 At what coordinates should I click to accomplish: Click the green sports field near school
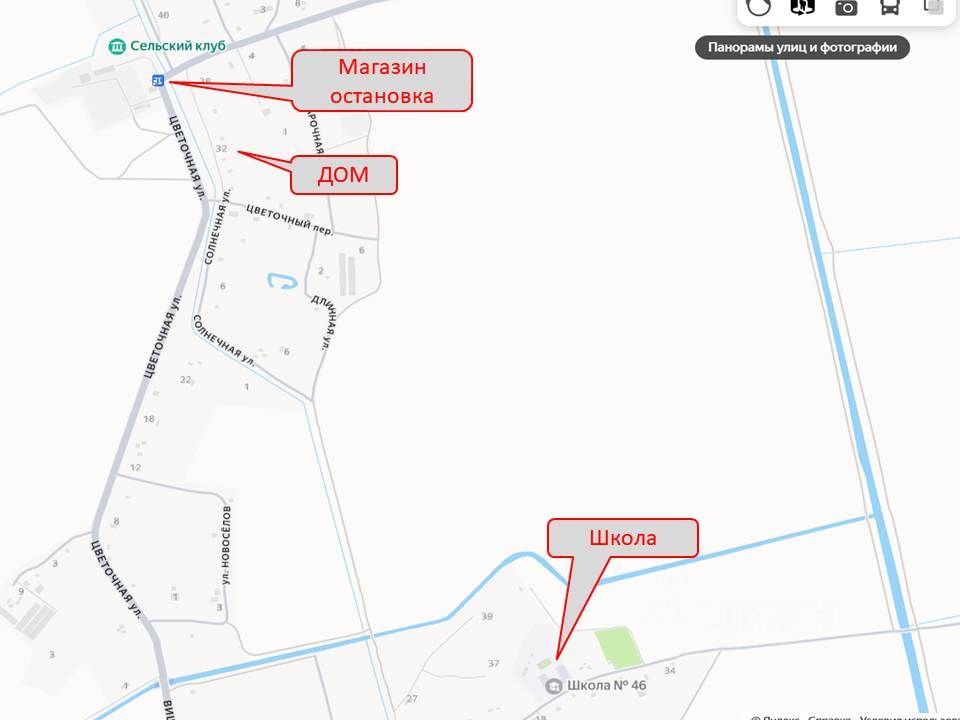tap(619, 647)
